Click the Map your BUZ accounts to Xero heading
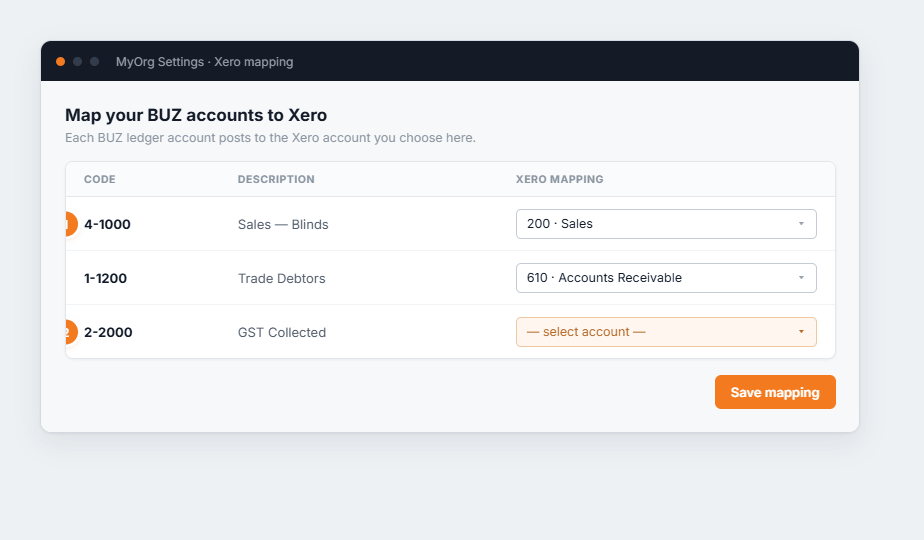The image size is (924, 540). [196, 115]
